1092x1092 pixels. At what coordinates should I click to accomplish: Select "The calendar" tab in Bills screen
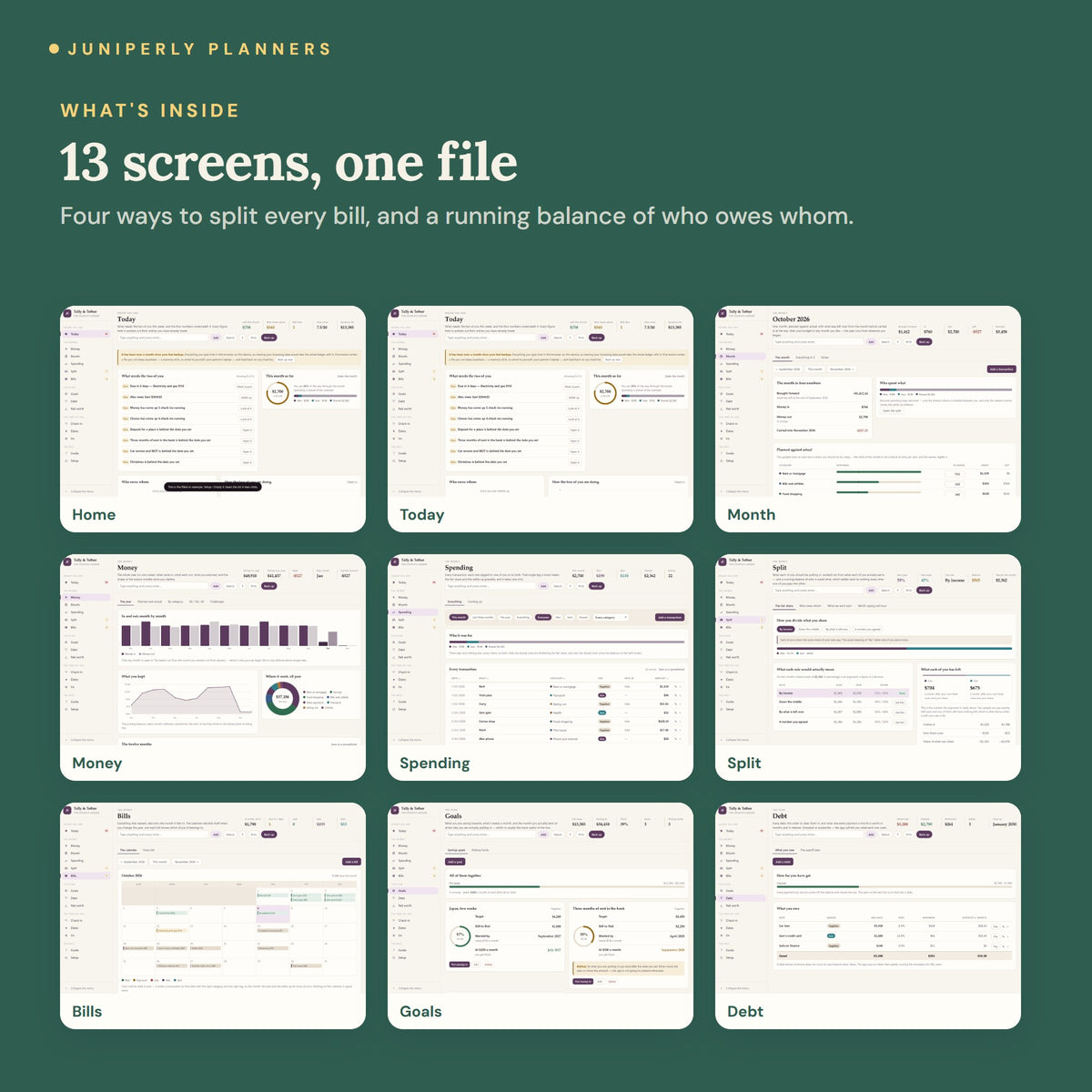(129, 850)
